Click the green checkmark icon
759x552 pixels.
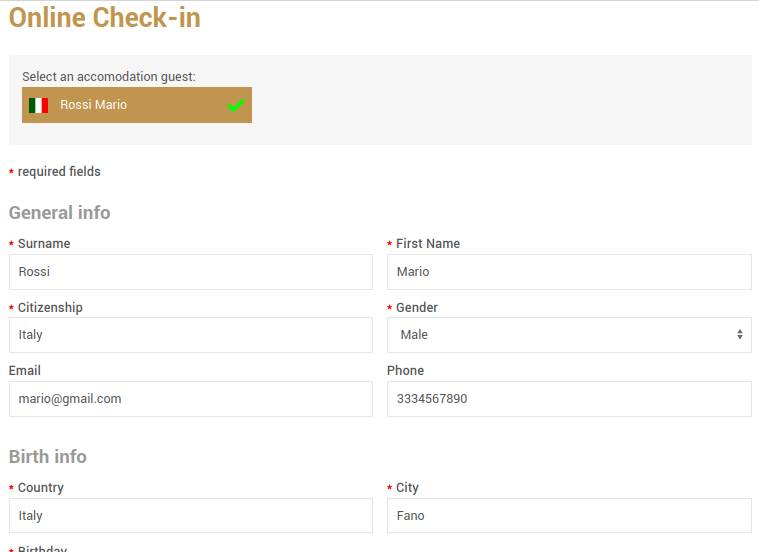coord(236,105)
